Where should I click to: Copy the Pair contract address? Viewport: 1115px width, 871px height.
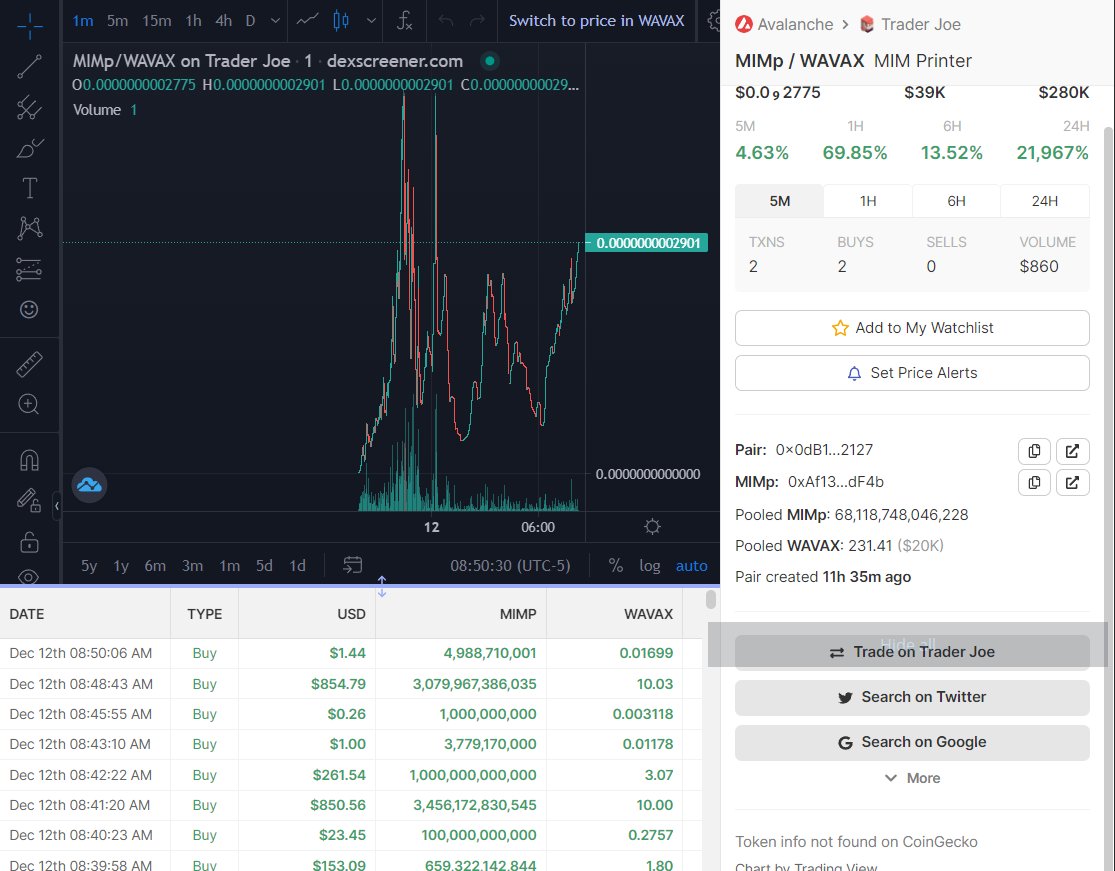[1034, 451]
